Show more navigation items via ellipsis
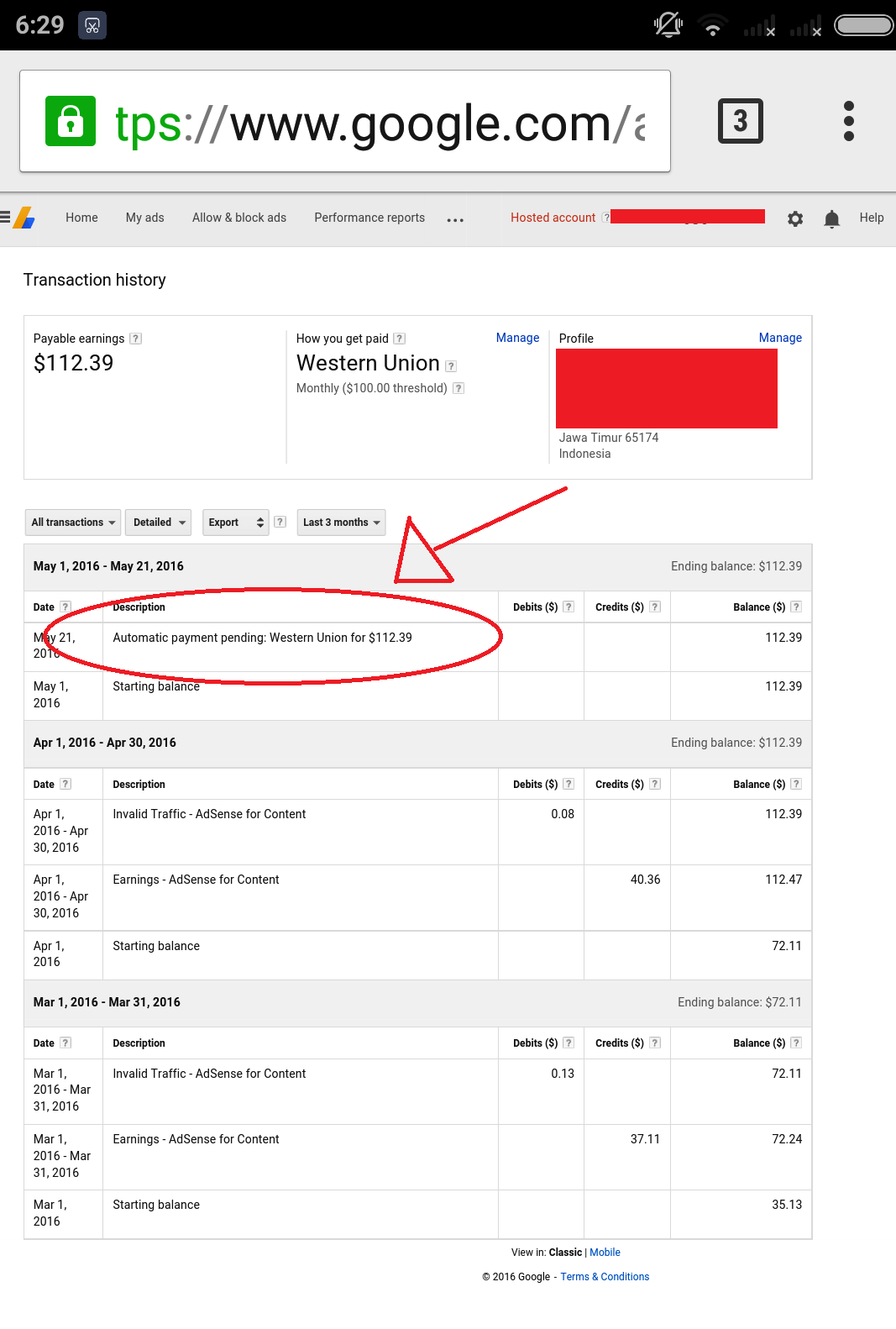This screenshot has height=1329, width=896. [x=455, y=220]
